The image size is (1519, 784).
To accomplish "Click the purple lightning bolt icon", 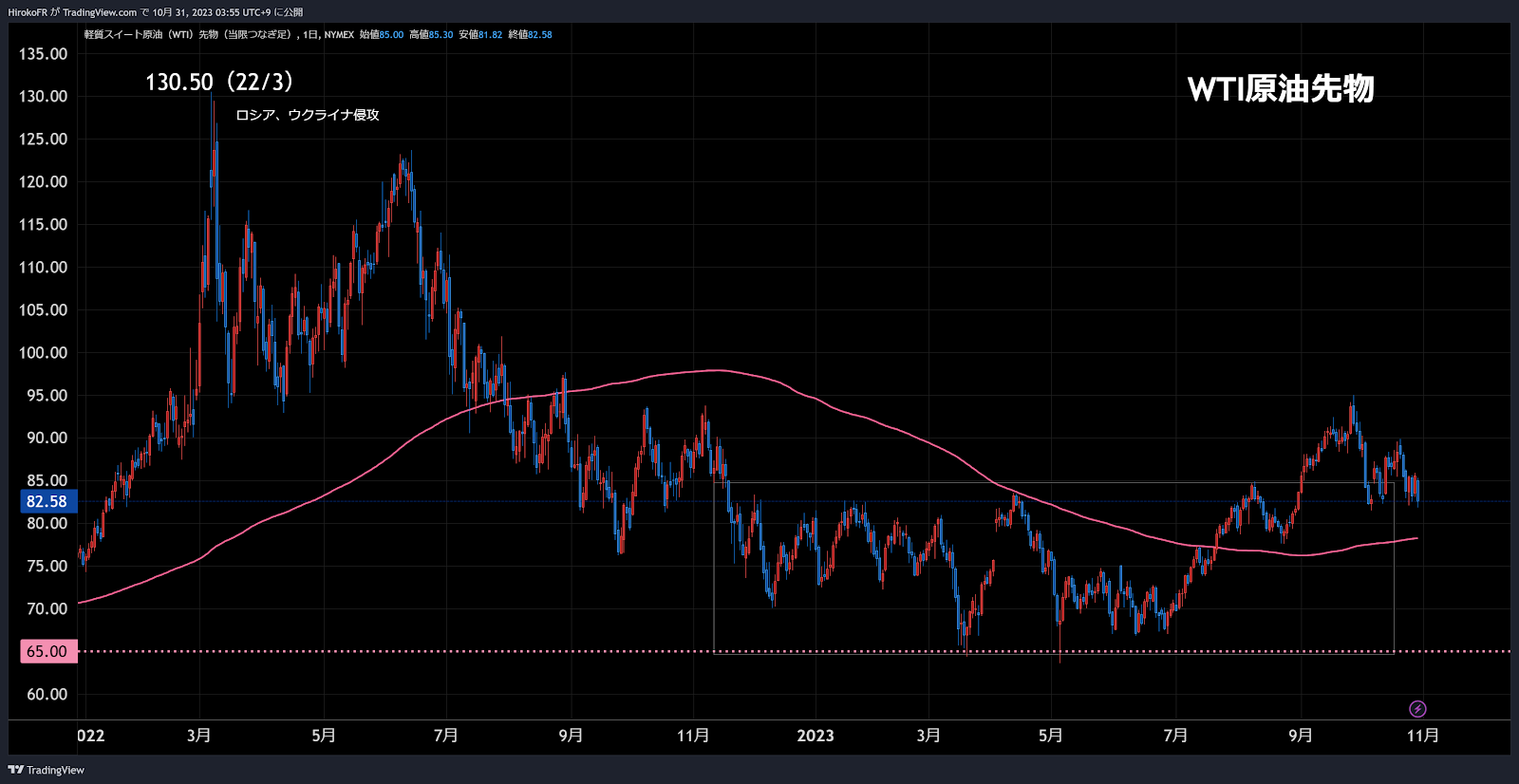I will click(1417, 709).
